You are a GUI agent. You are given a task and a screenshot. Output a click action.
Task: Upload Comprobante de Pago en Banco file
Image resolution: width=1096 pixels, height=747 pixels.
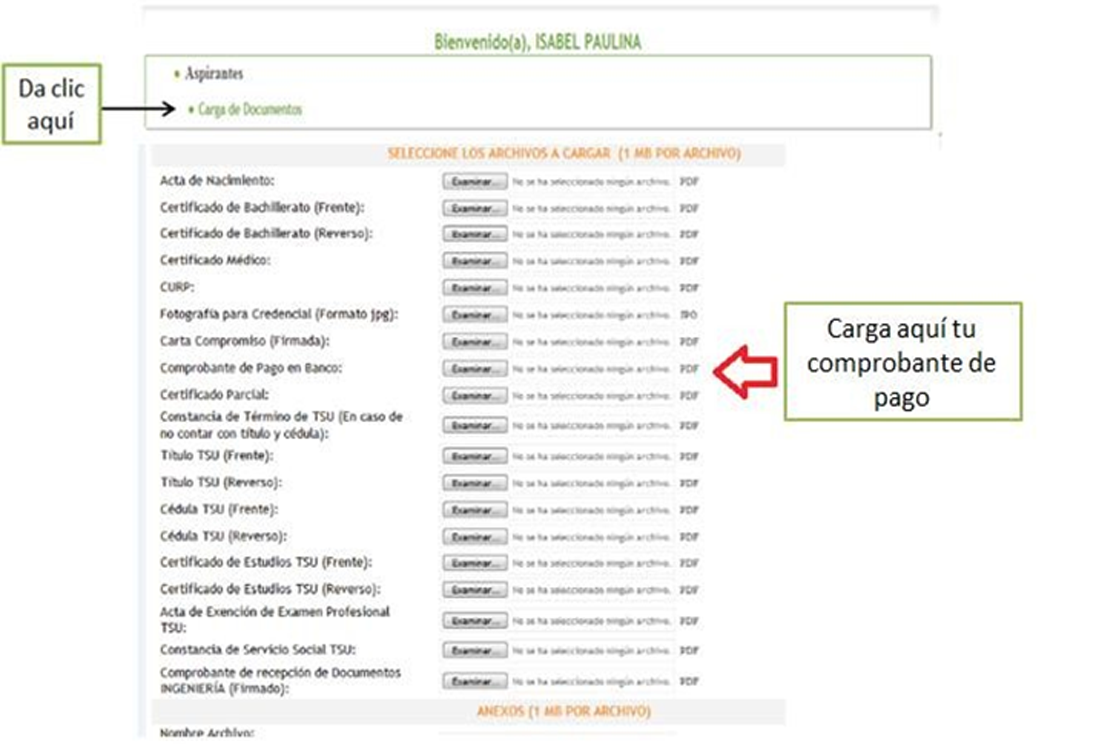(474, 369)
